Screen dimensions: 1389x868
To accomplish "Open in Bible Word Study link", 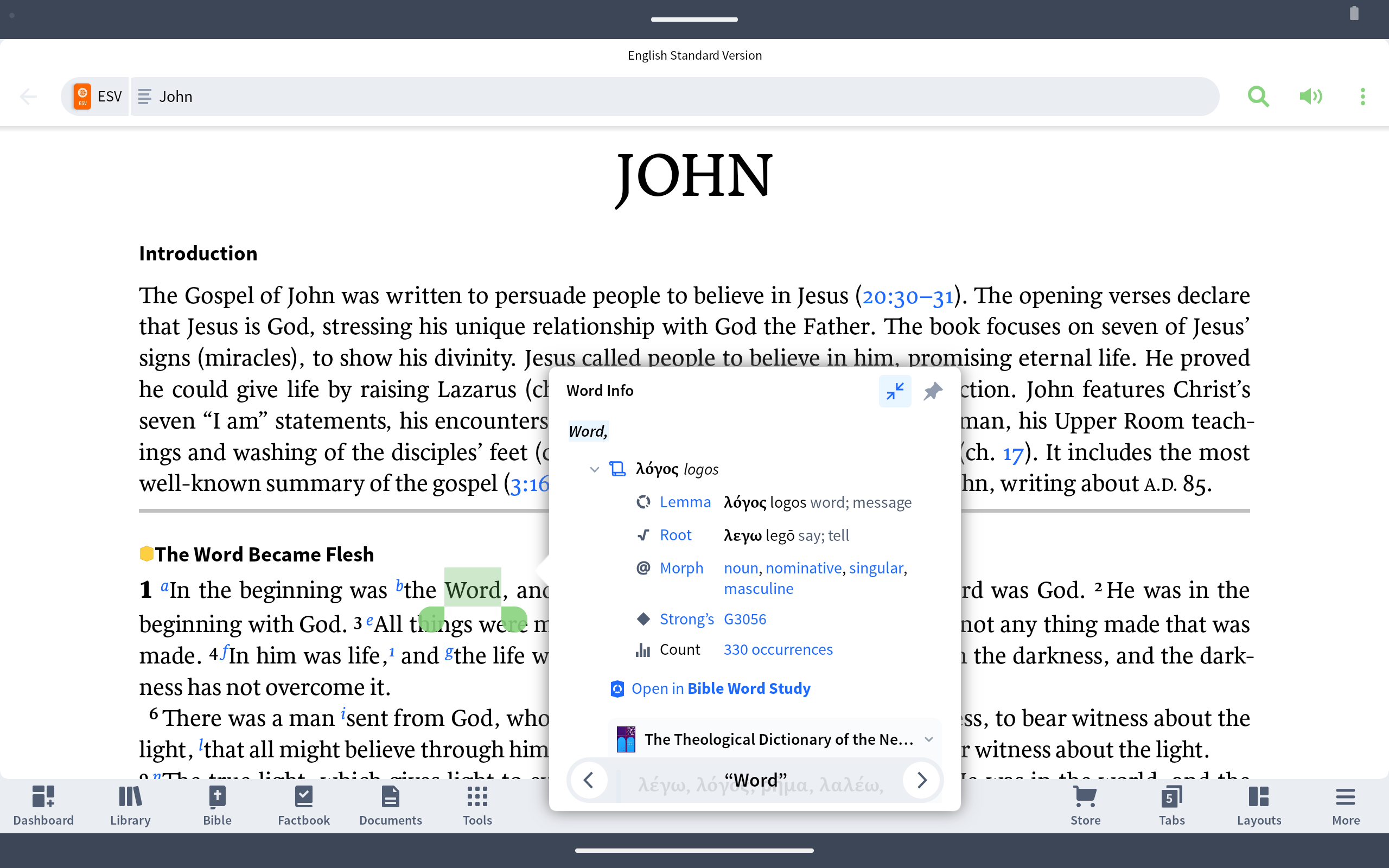I will coord(721,688).
